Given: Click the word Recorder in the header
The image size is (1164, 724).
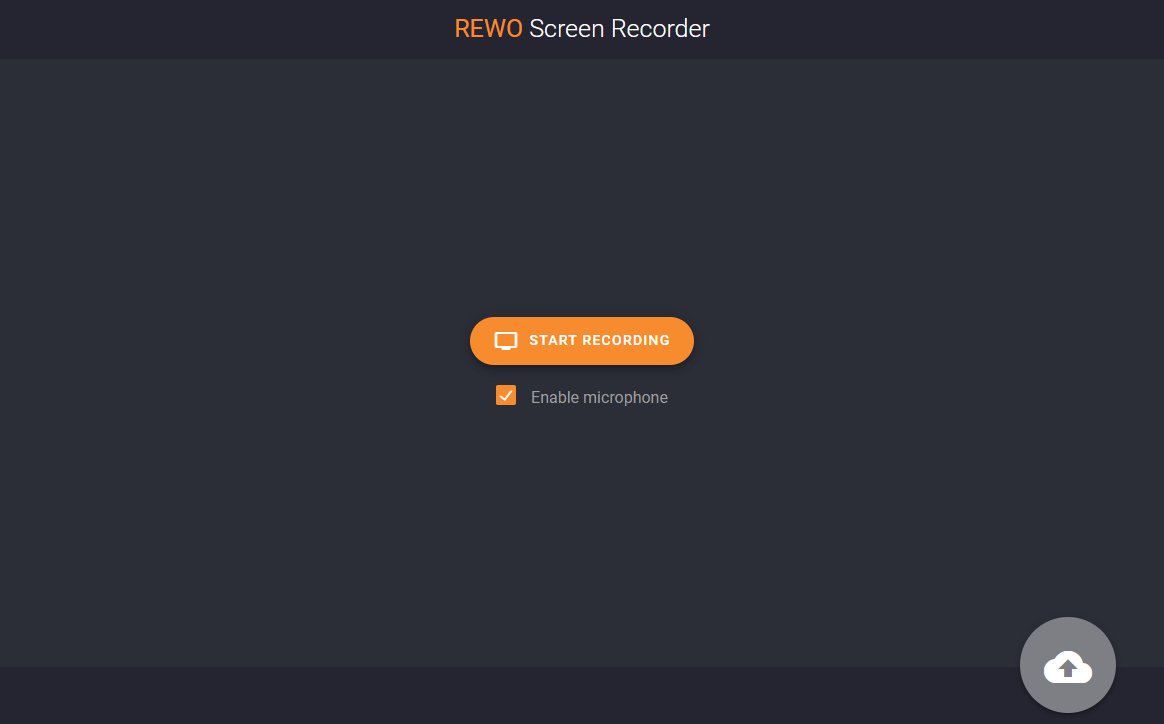Looking at the screenshot, I should (x=660, y=28).
